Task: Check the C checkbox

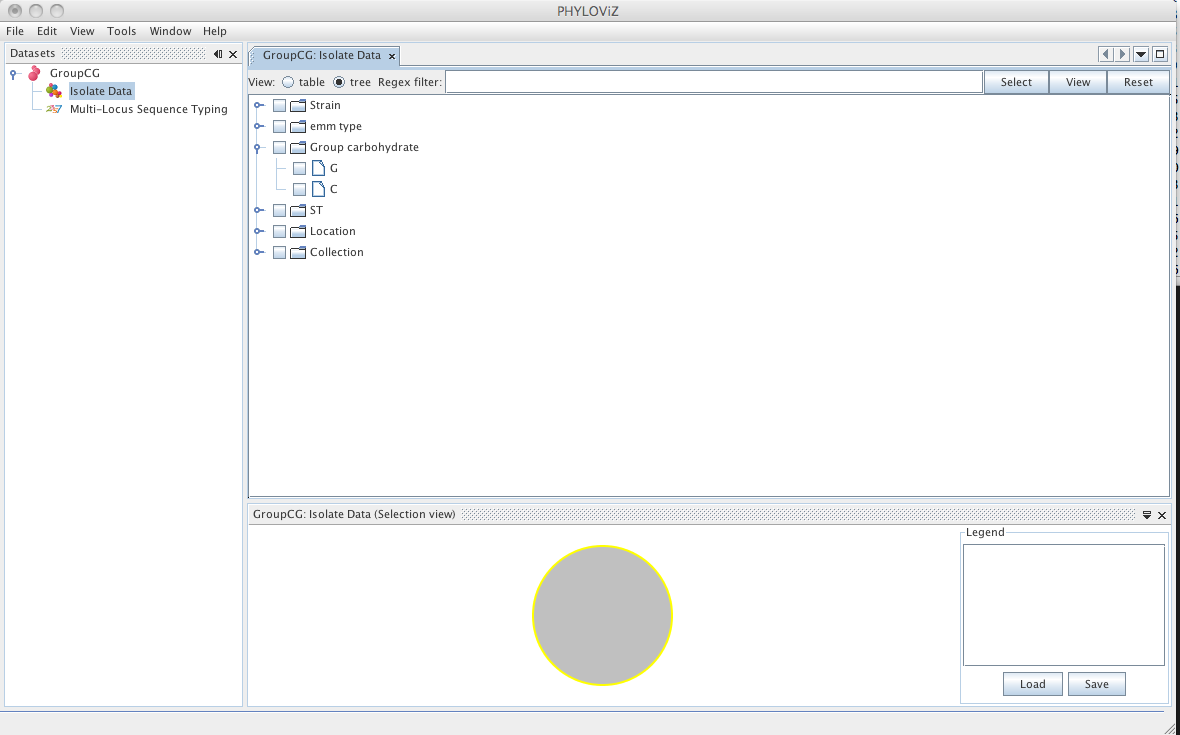Action: [x=300, y=190]
